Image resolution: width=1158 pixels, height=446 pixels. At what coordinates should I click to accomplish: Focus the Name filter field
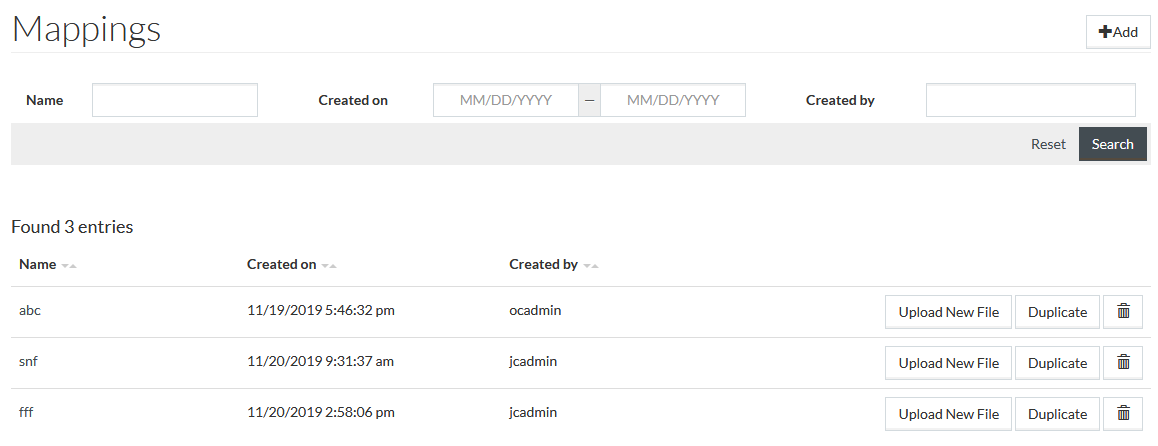point(175,100)
